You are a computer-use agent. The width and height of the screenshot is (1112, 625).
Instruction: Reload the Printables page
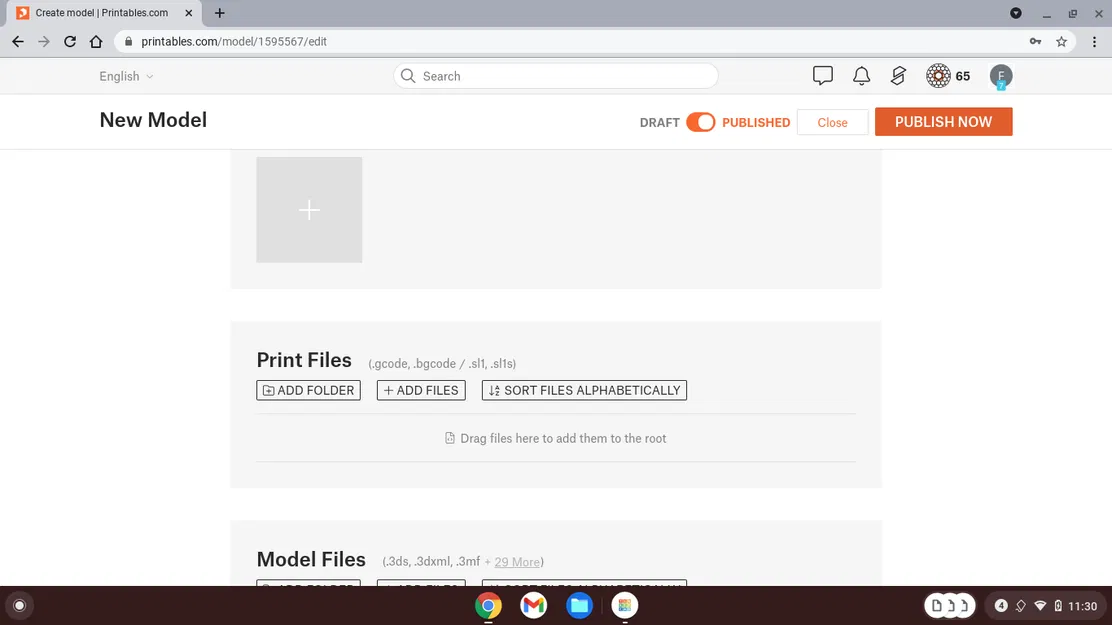click(x=70, y=42)
